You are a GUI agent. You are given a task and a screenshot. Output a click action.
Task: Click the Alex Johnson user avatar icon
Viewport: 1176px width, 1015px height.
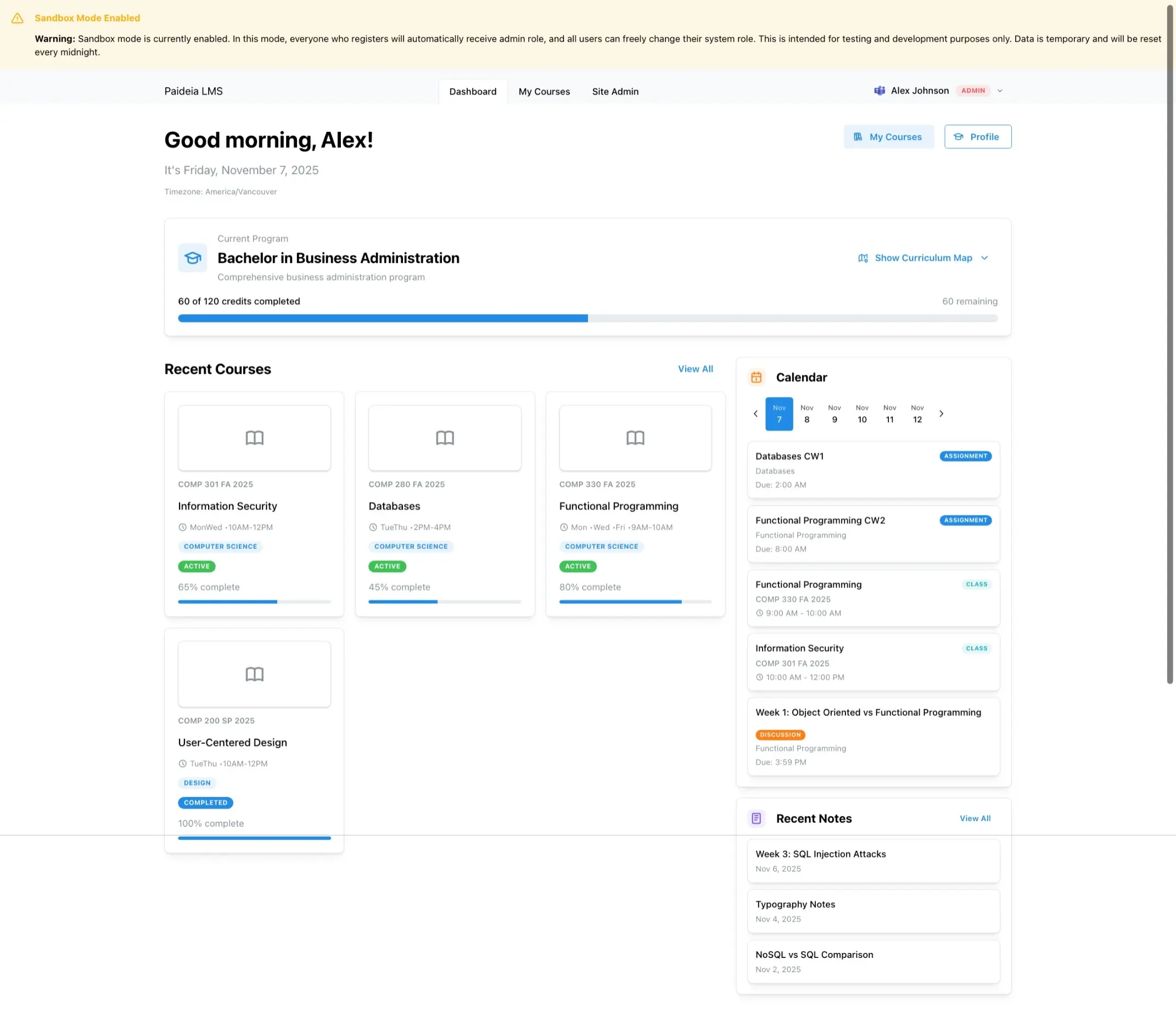click(x=879, y=91)
